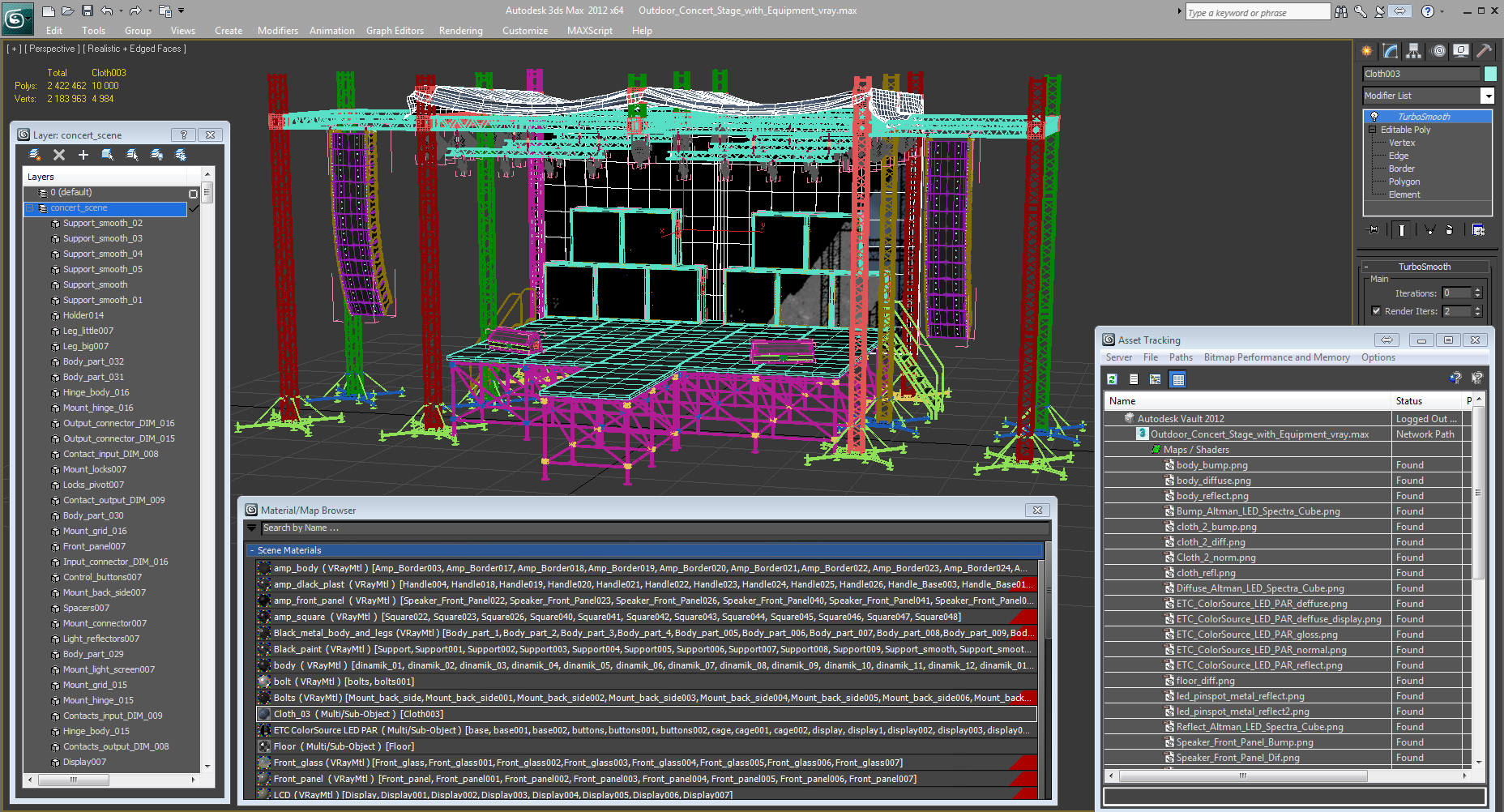This screenshot has height=812, width=1504.
Task: Collapse the concert_scene layer tree
Action: pos(30,208)
